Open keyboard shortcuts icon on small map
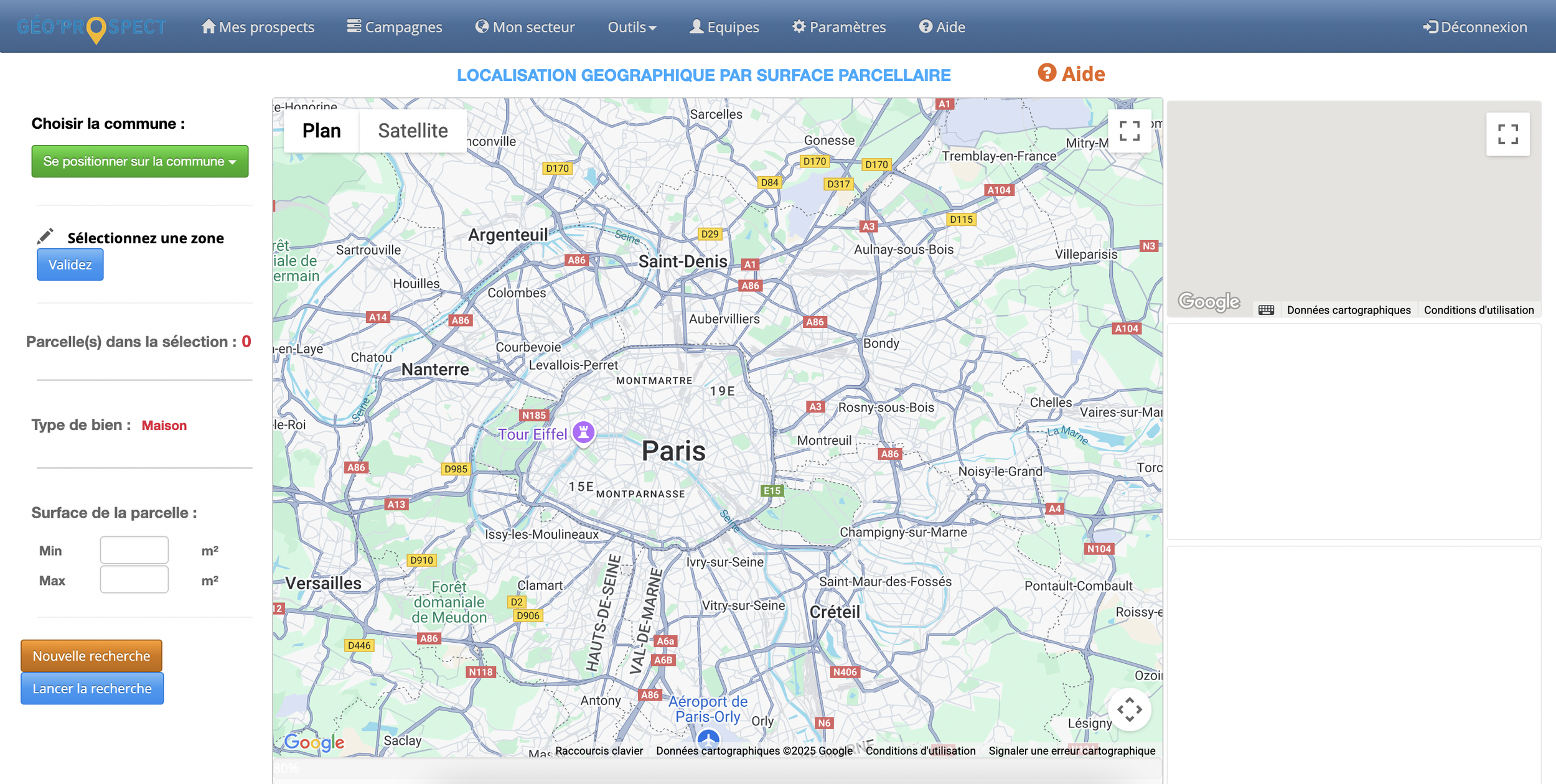Viewport: 1556px width, 784px height. 1266,310
